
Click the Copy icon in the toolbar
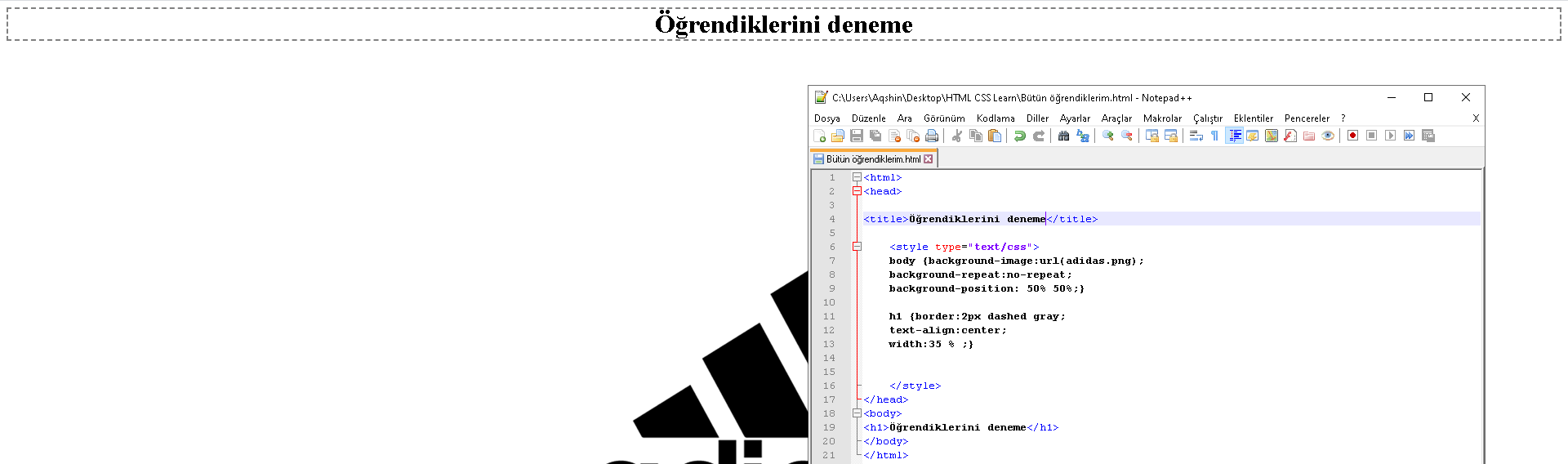pyautogui.click(x=975, y=136)
